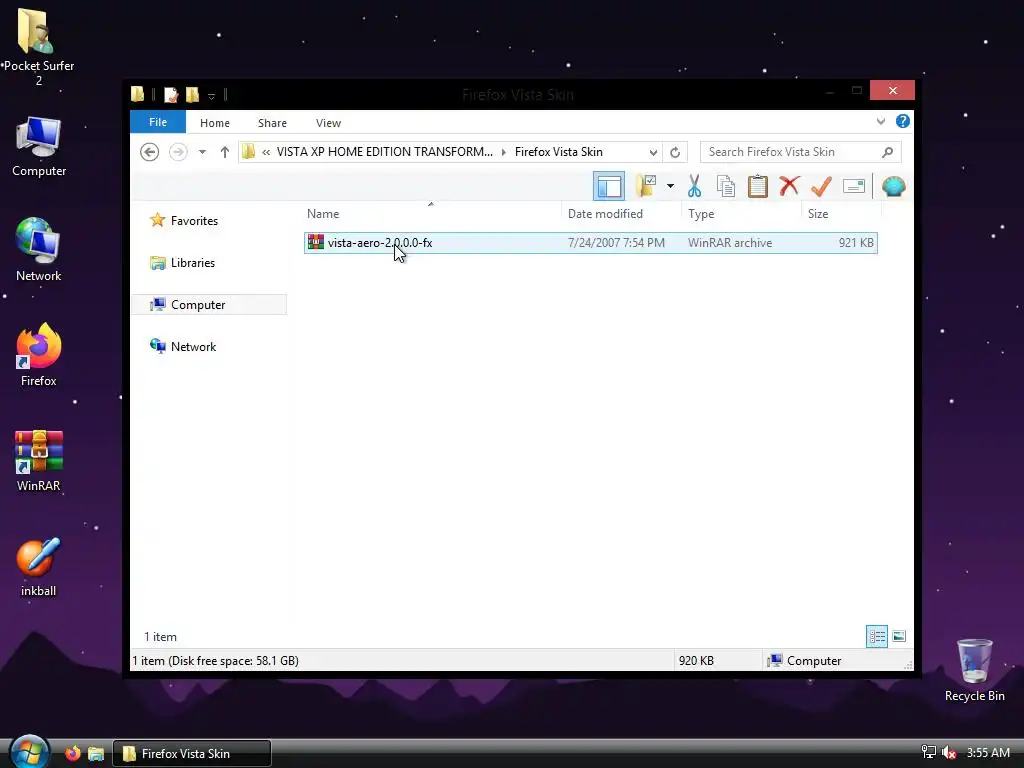The height and width of the screenshot is (768, 1024).
Task: Click the WinRAR archive type cell
Action: [x=729, y=243]
